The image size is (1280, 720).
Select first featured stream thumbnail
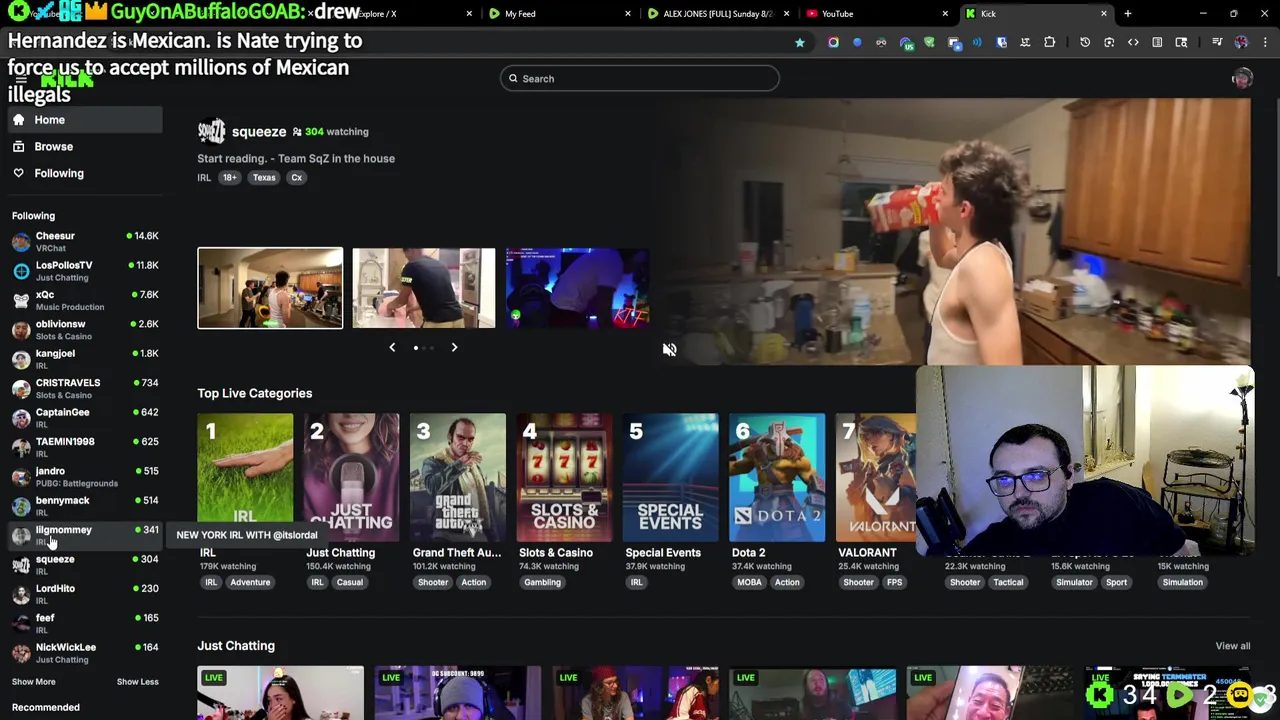[270, 288]
